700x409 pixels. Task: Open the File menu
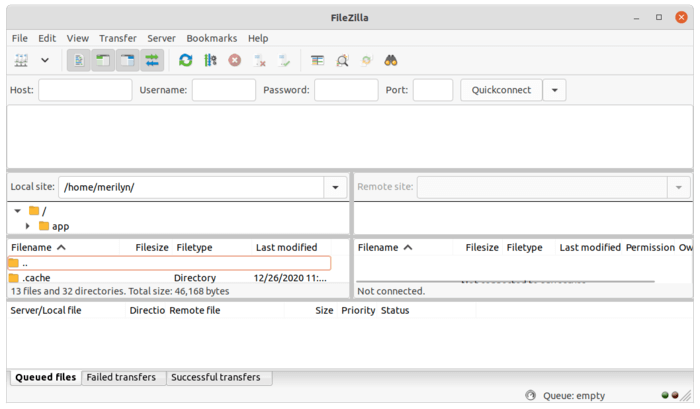point(20,38)
